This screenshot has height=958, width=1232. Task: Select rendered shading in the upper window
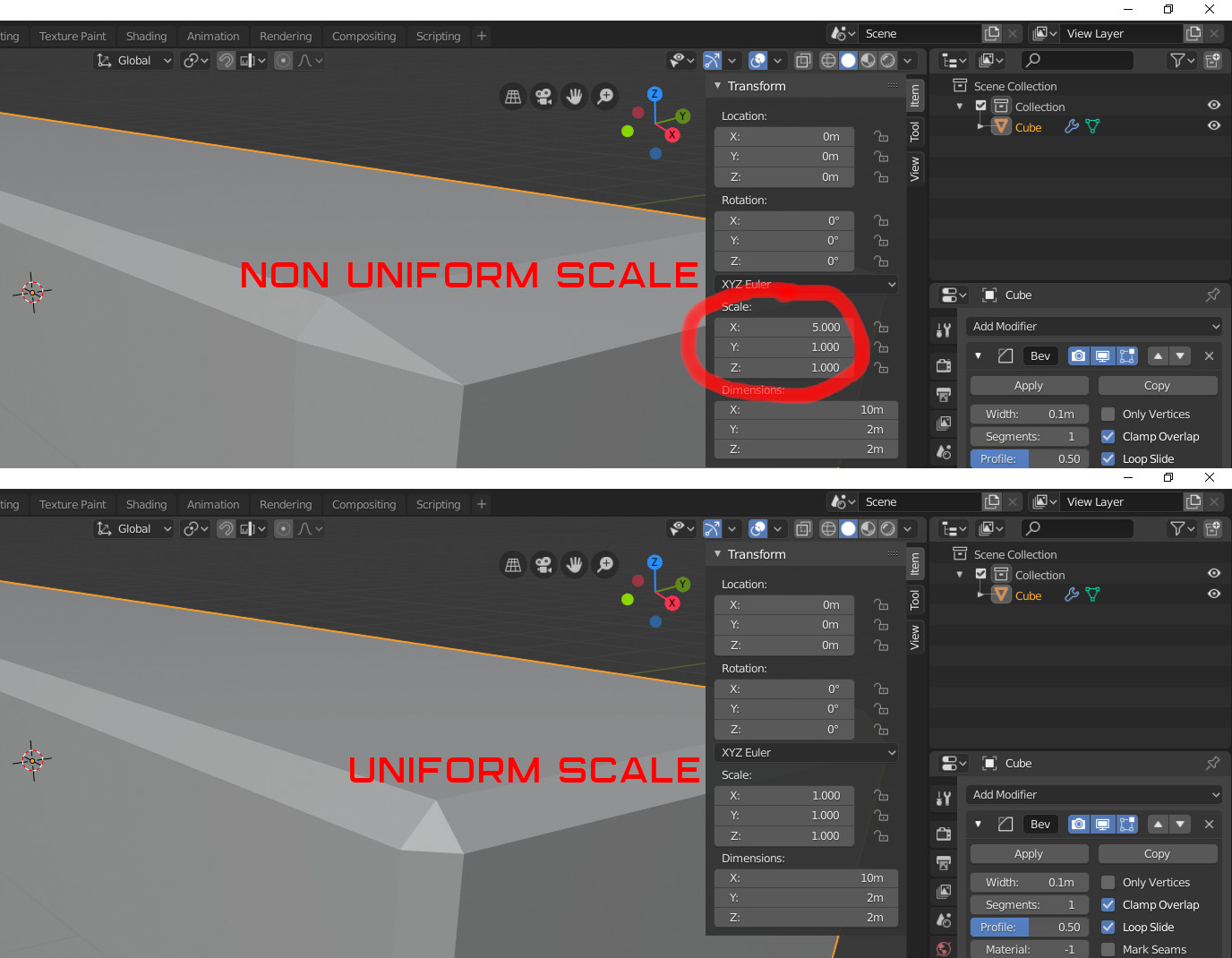[x=887, y=60]
